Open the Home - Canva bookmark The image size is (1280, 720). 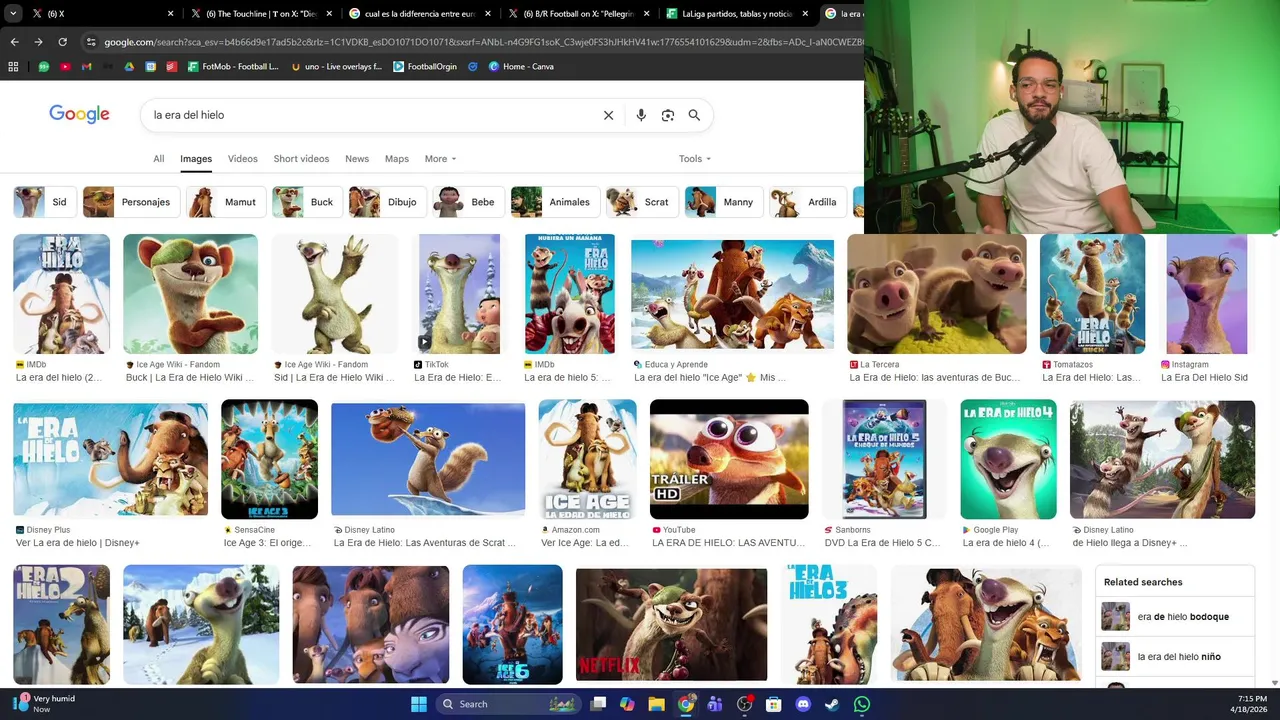(x=521, y=67)
